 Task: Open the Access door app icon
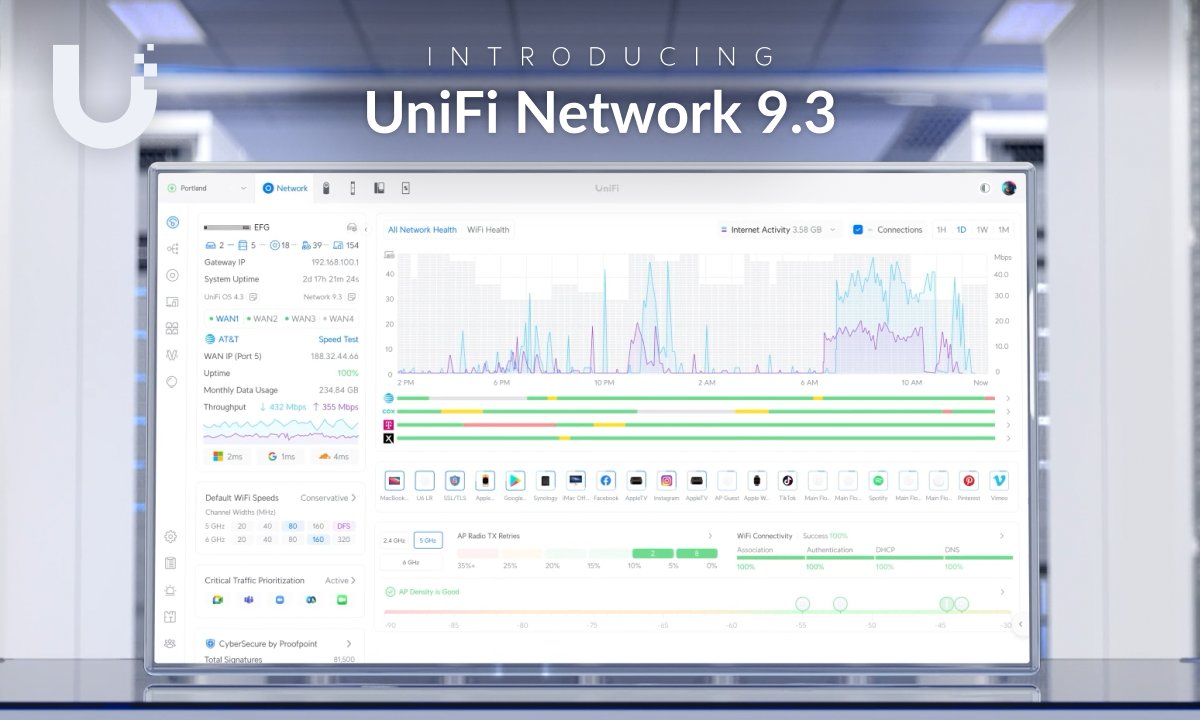pos(352,188)
